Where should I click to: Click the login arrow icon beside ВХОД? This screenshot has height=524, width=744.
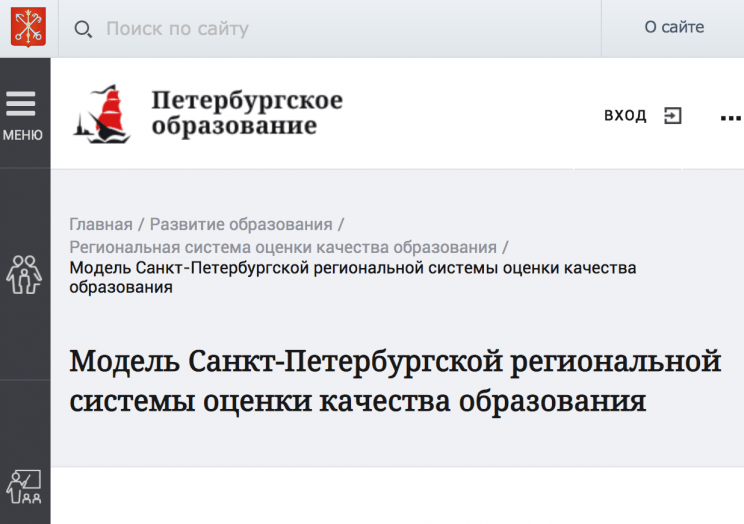673,116
